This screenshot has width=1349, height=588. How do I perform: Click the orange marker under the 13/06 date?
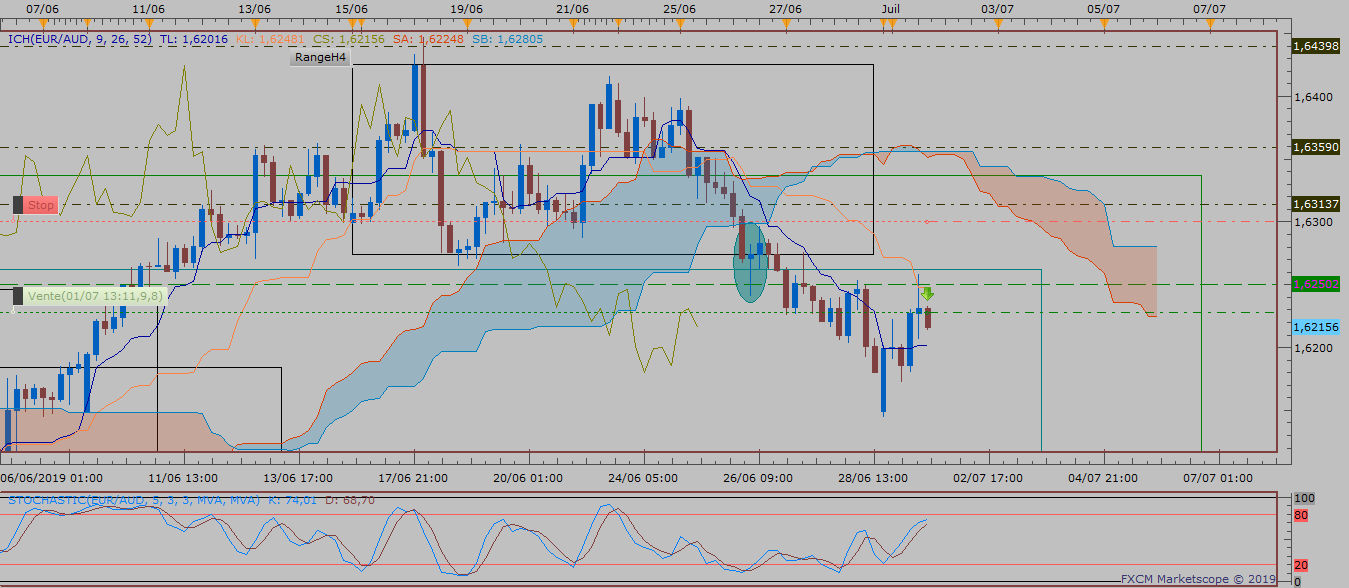(255, 22)
